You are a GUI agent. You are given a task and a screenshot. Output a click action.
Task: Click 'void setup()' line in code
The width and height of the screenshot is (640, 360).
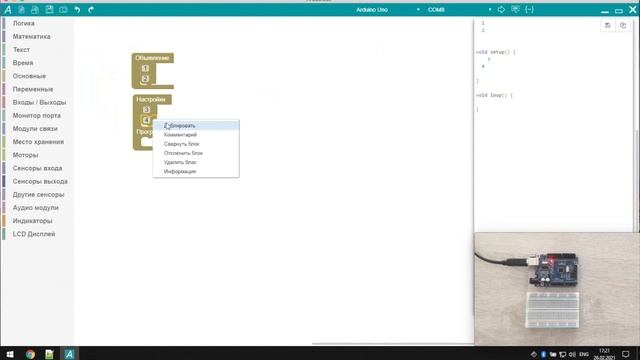pos(496,52)
